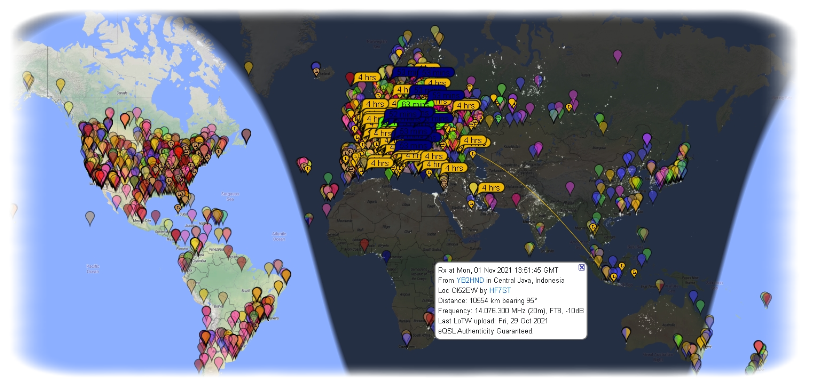
Task: Click the yellow marker on Greenland
Action: coord(249,67)
